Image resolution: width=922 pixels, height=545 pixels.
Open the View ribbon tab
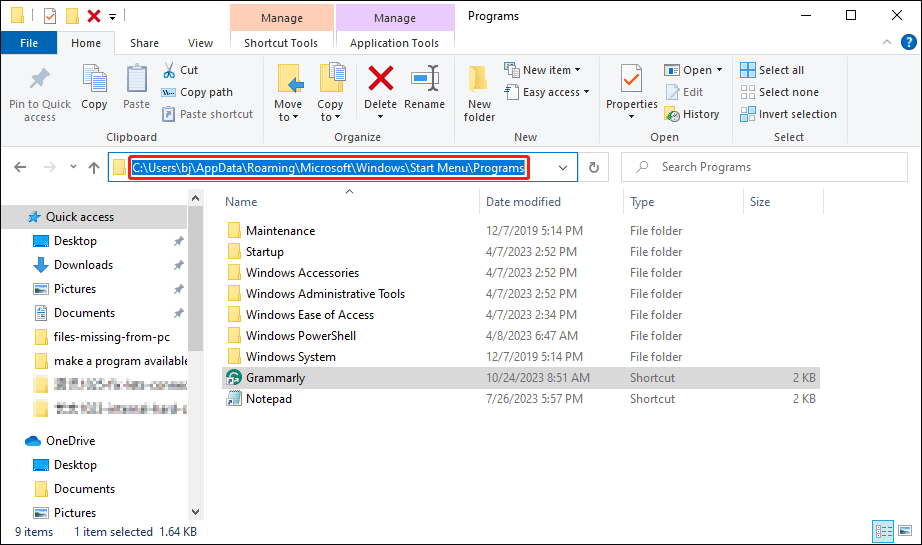point(200,43)
